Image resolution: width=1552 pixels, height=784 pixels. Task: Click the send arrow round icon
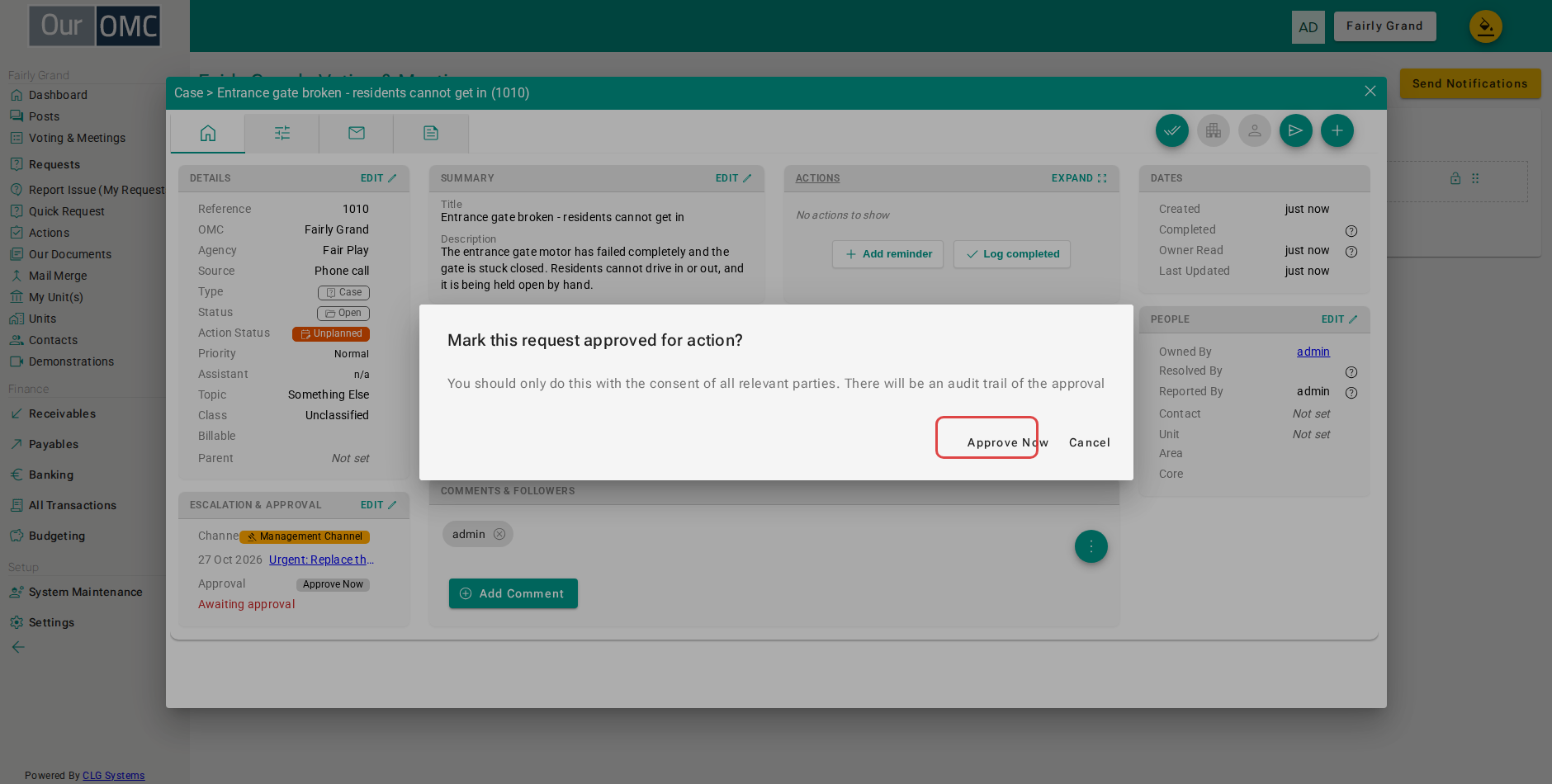pyautogui.click(x=1296, y=130)
